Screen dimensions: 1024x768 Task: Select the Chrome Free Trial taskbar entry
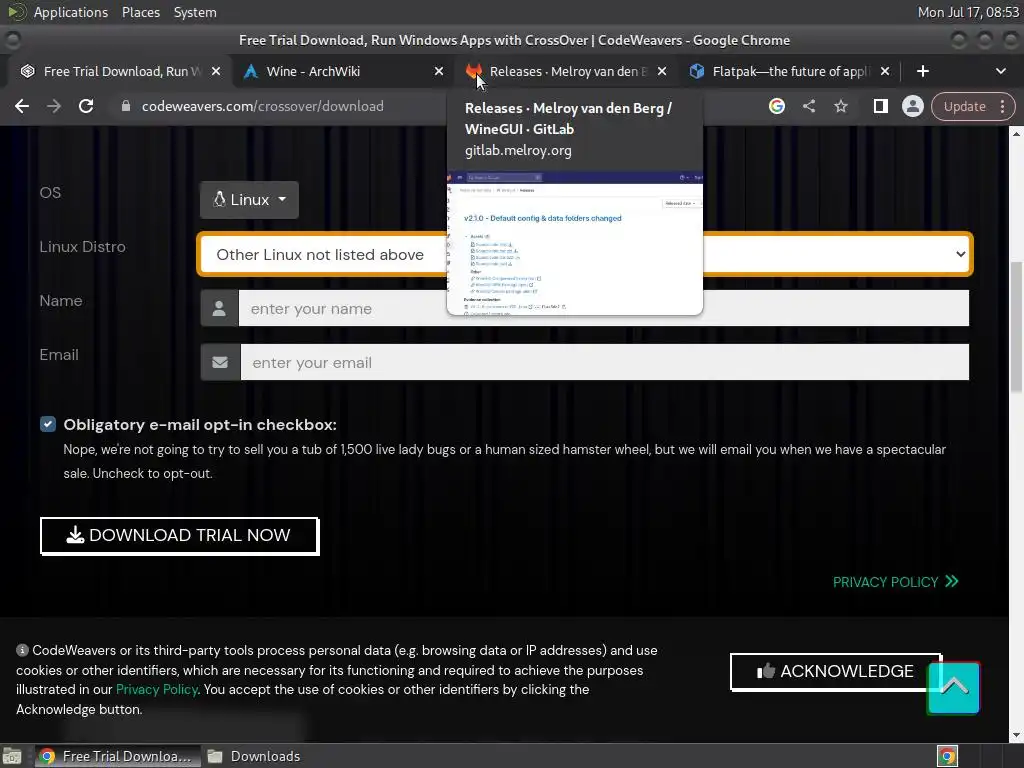pyautogui.click(x=116, y=756)
